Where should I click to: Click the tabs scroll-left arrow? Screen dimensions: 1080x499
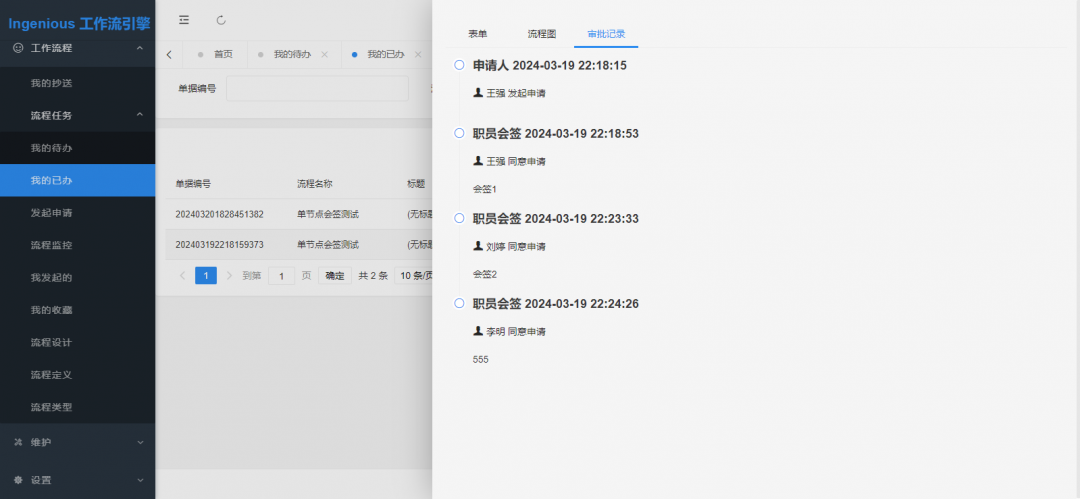click(x=169, y=54)
